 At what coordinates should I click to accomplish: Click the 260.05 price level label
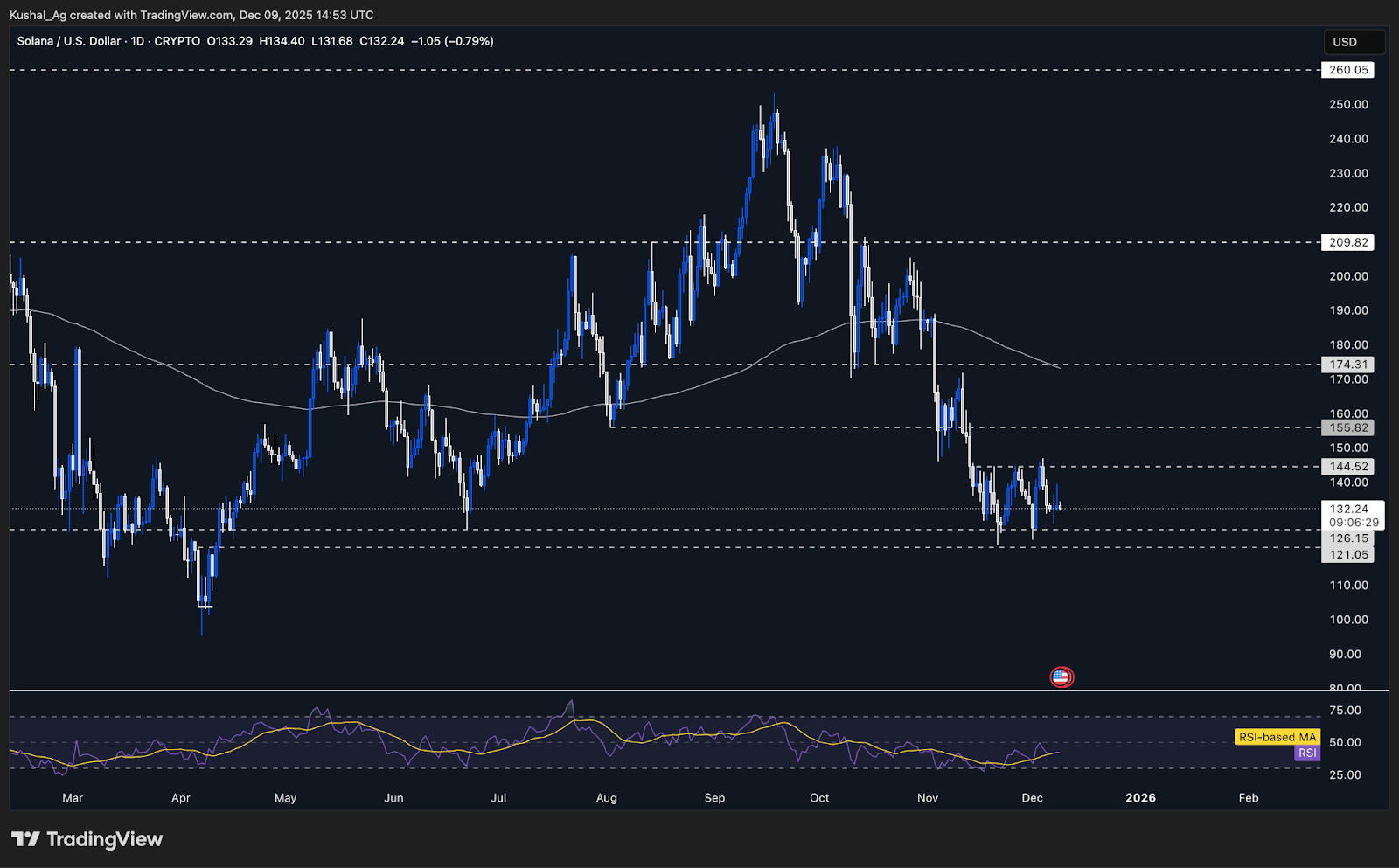click(1348, 70)
